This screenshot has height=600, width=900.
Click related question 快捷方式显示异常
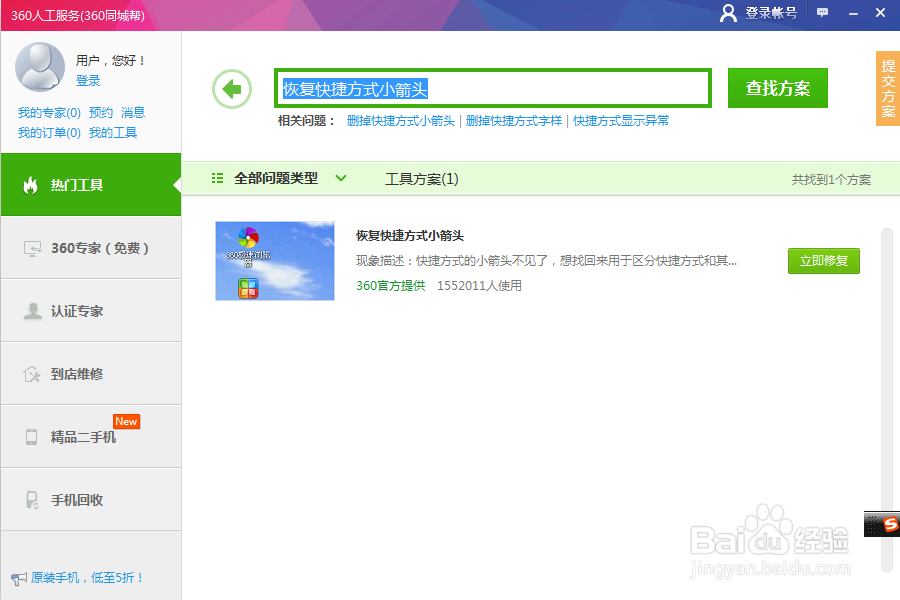621,121
